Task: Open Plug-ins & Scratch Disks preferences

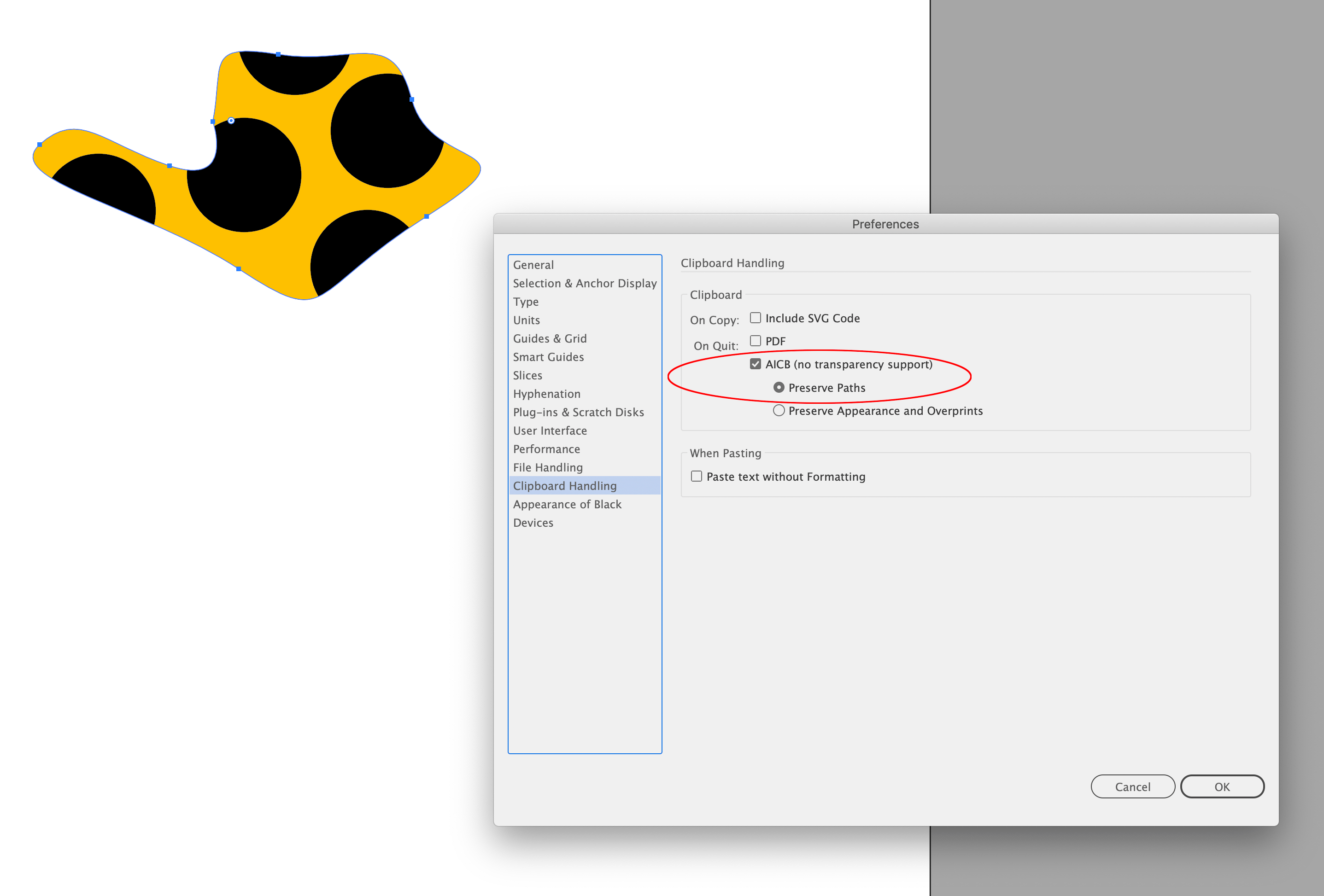Action: [x=578, y=412]
